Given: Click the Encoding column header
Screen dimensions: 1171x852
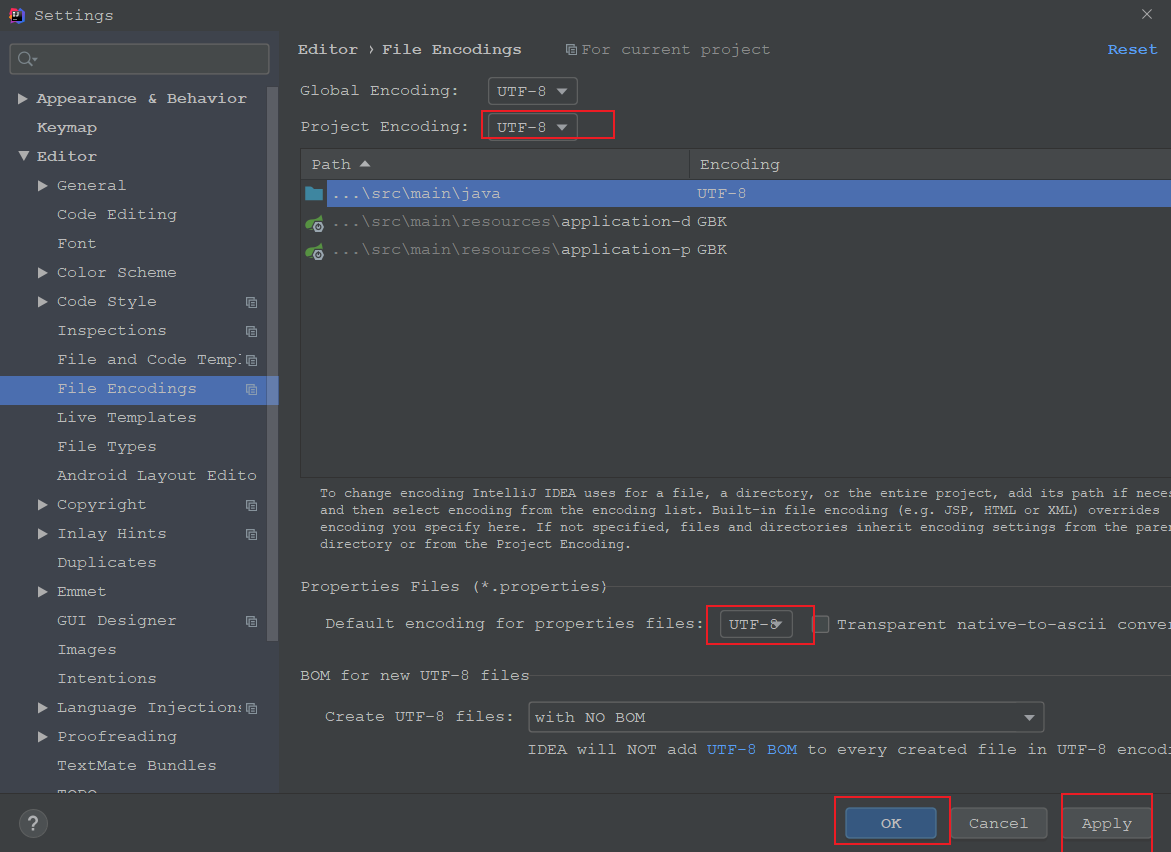Looking at the screenshot, I should tap(930, 164).
